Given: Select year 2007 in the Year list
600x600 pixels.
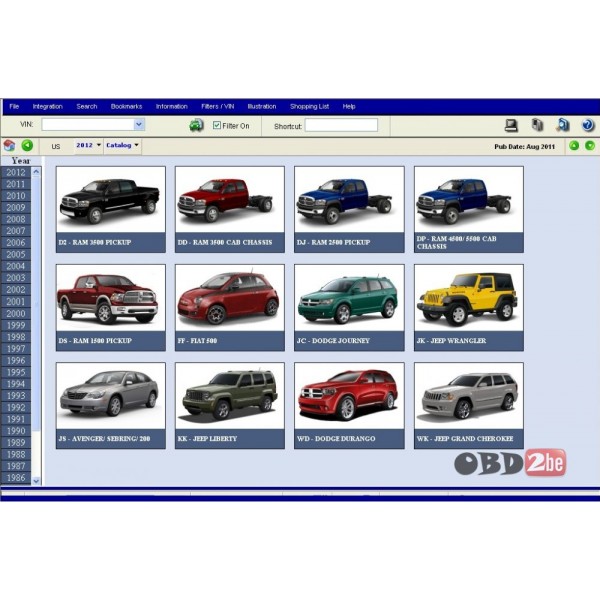Looking at the screenshot, I should pos(16,231).
